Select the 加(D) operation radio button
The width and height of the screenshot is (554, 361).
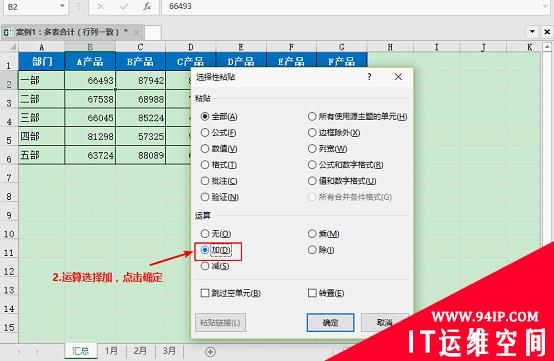point(205,250)
